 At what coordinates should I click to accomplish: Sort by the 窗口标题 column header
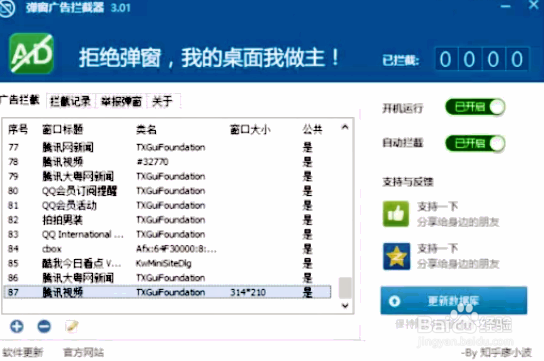tap(62, 129)
